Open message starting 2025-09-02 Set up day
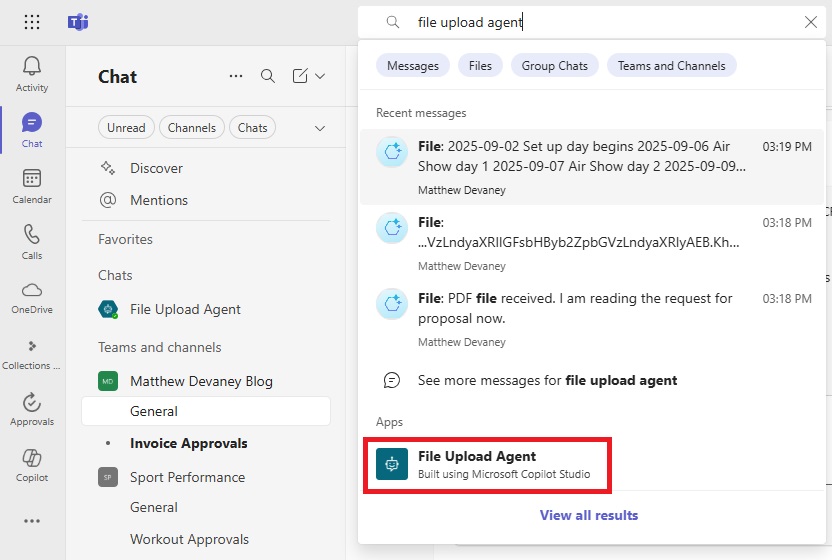The image size is (832, 560). pos(592,167)
